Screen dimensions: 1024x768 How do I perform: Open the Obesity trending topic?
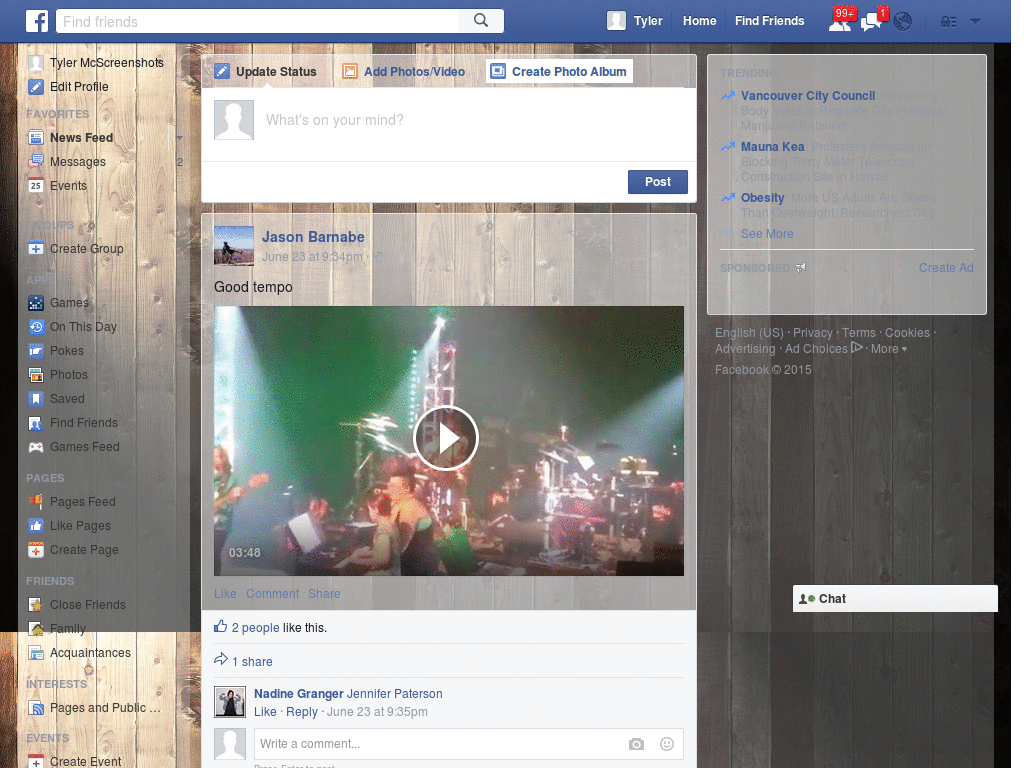coord(762,198)
